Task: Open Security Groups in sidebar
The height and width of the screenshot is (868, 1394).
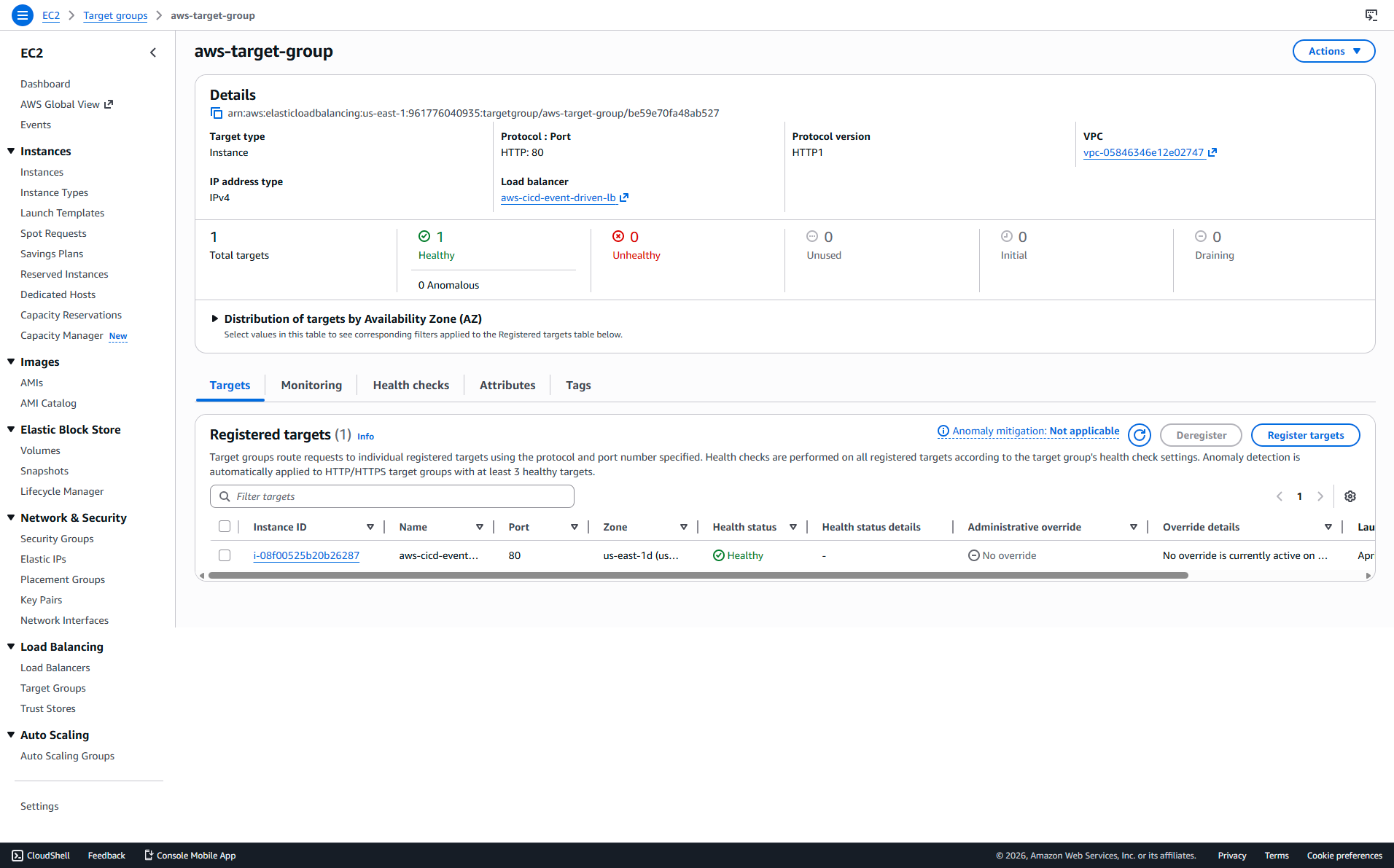Action: point(57,539)
